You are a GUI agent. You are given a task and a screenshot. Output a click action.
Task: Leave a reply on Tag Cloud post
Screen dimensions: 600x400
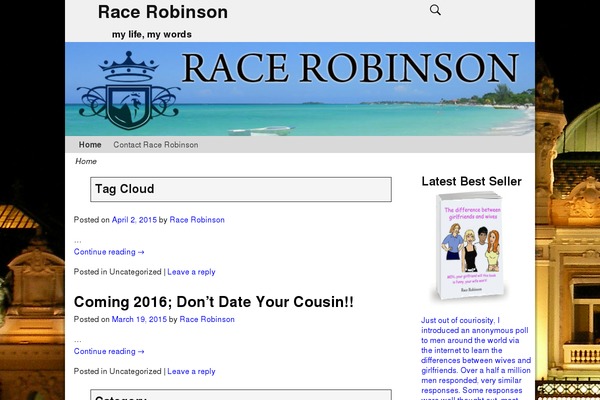click(191, 272)
